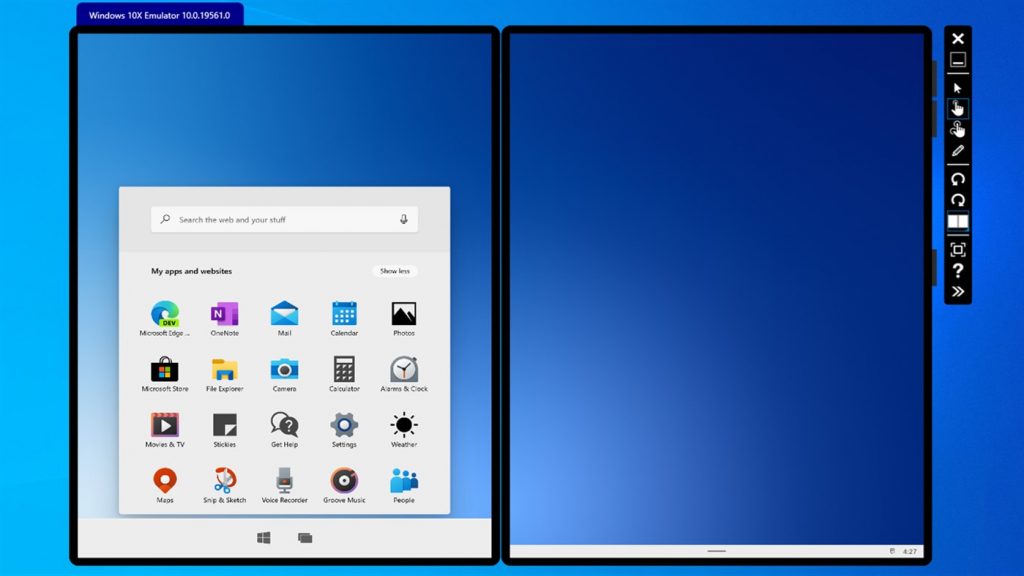Viewport: 1024px width, 576px height.
Task: Select the pen input tool
Action: 957,151
